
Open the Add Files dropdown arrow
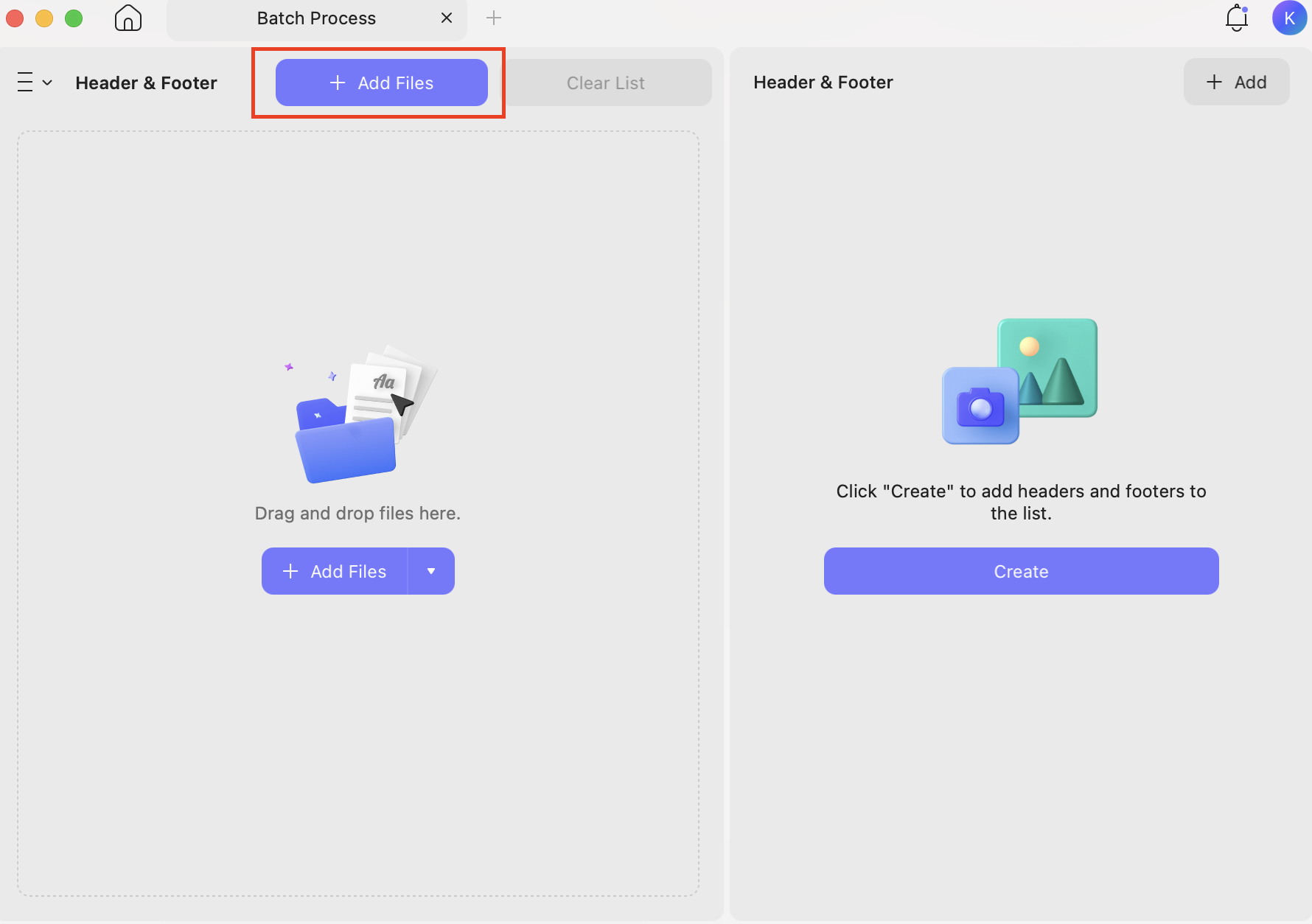tap(432, 570)
